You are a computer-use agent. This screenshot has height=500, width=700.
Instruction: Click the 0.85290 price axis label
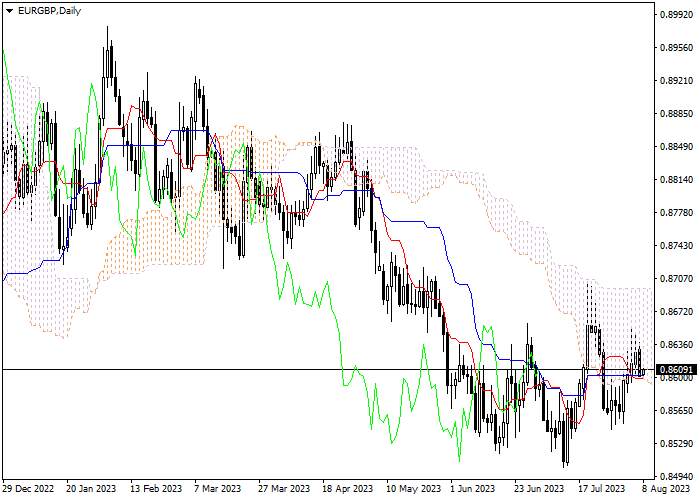tap(676, 443)
